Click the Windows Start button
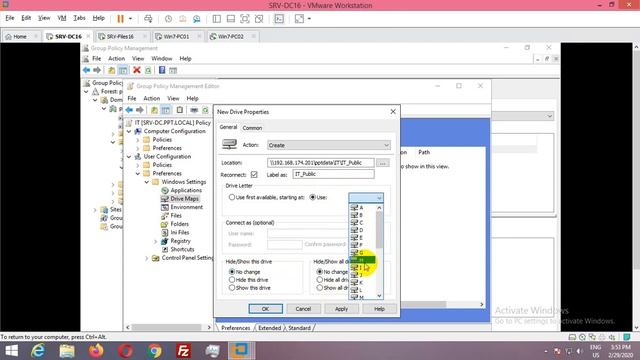 point(11,351)
